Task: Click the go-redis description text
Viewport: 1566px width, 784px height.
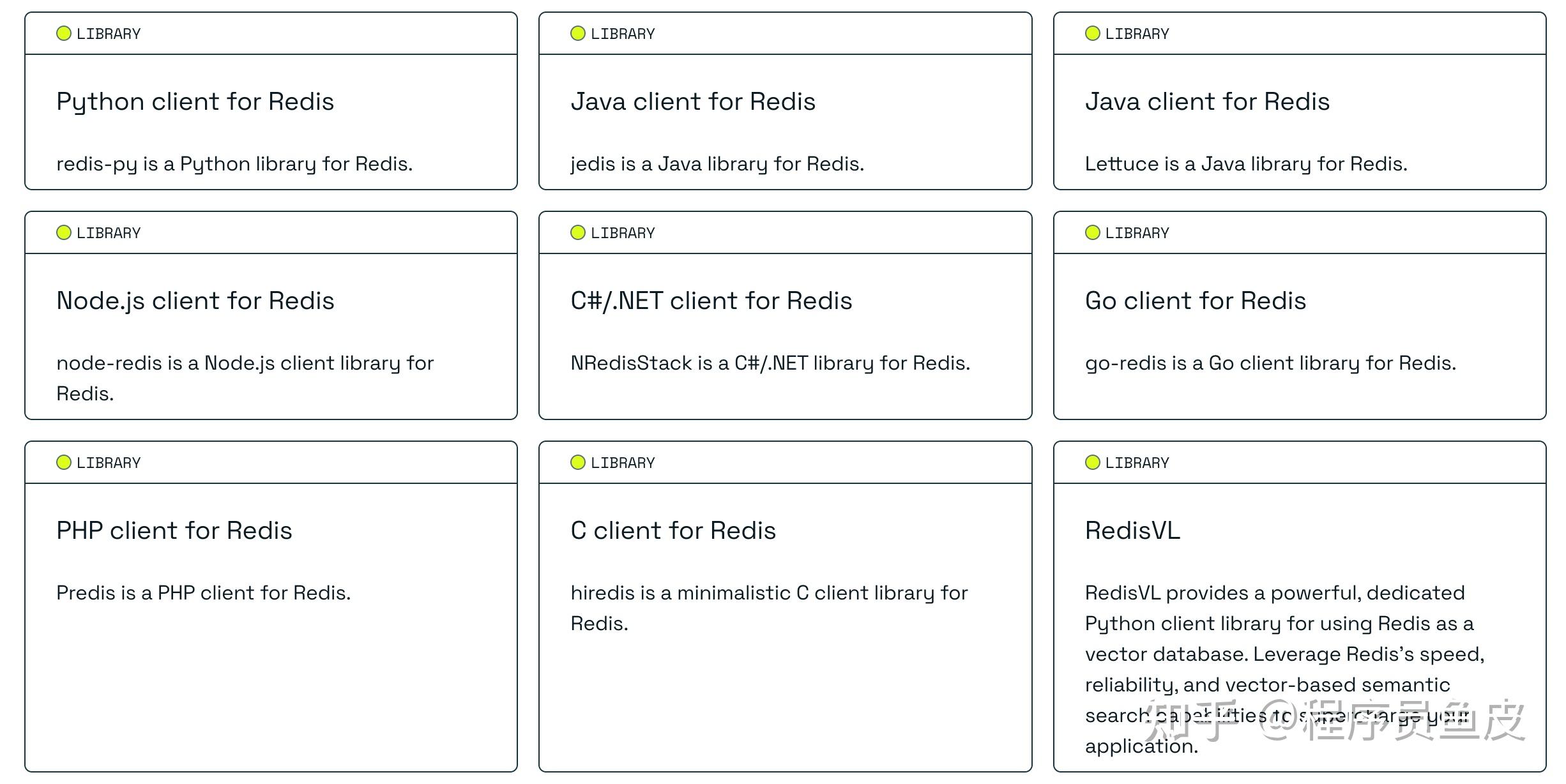Action: pos(1270,363)
